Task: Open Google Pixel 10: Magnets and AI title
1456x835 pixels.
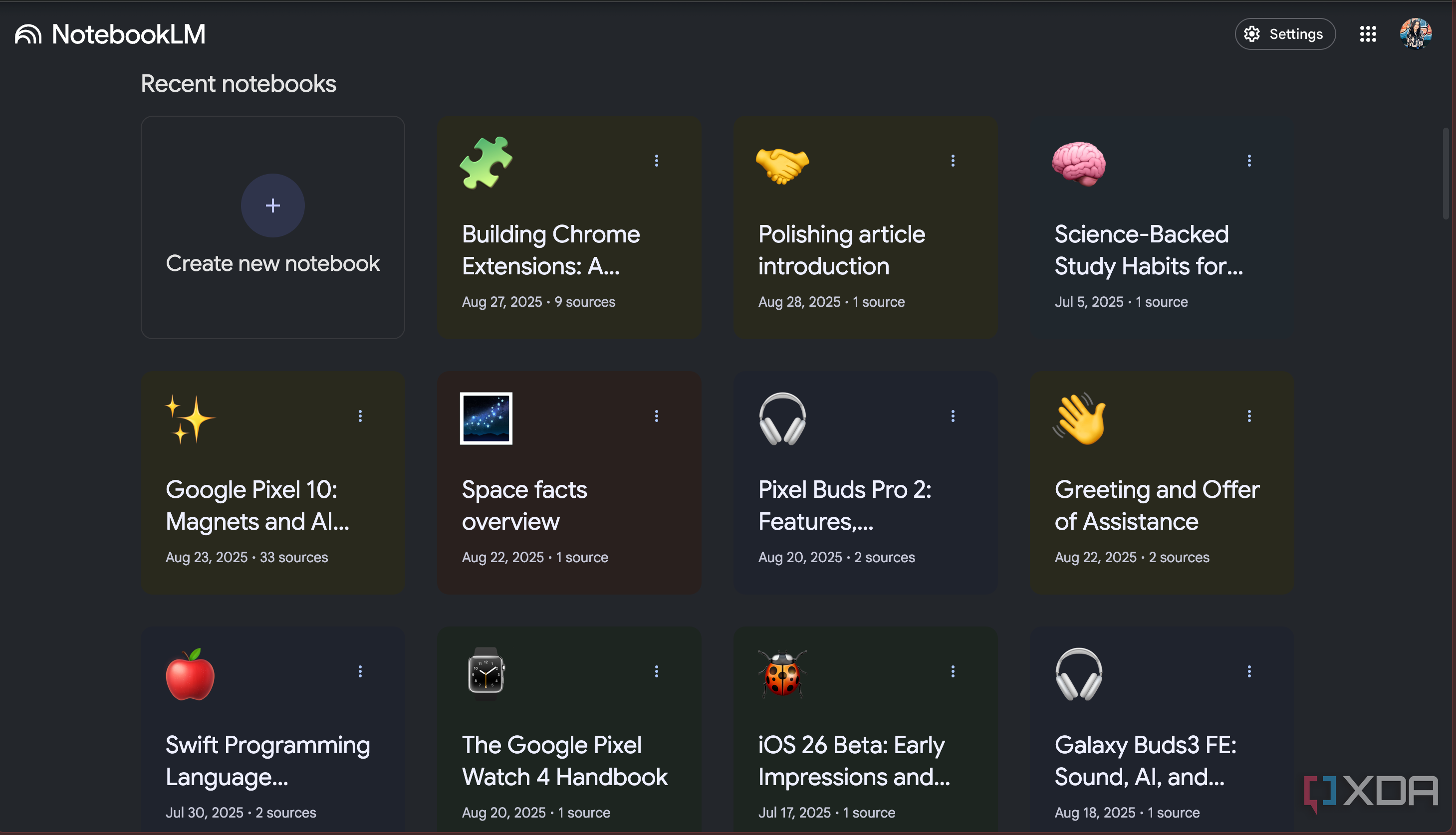Action: (257, 505)
